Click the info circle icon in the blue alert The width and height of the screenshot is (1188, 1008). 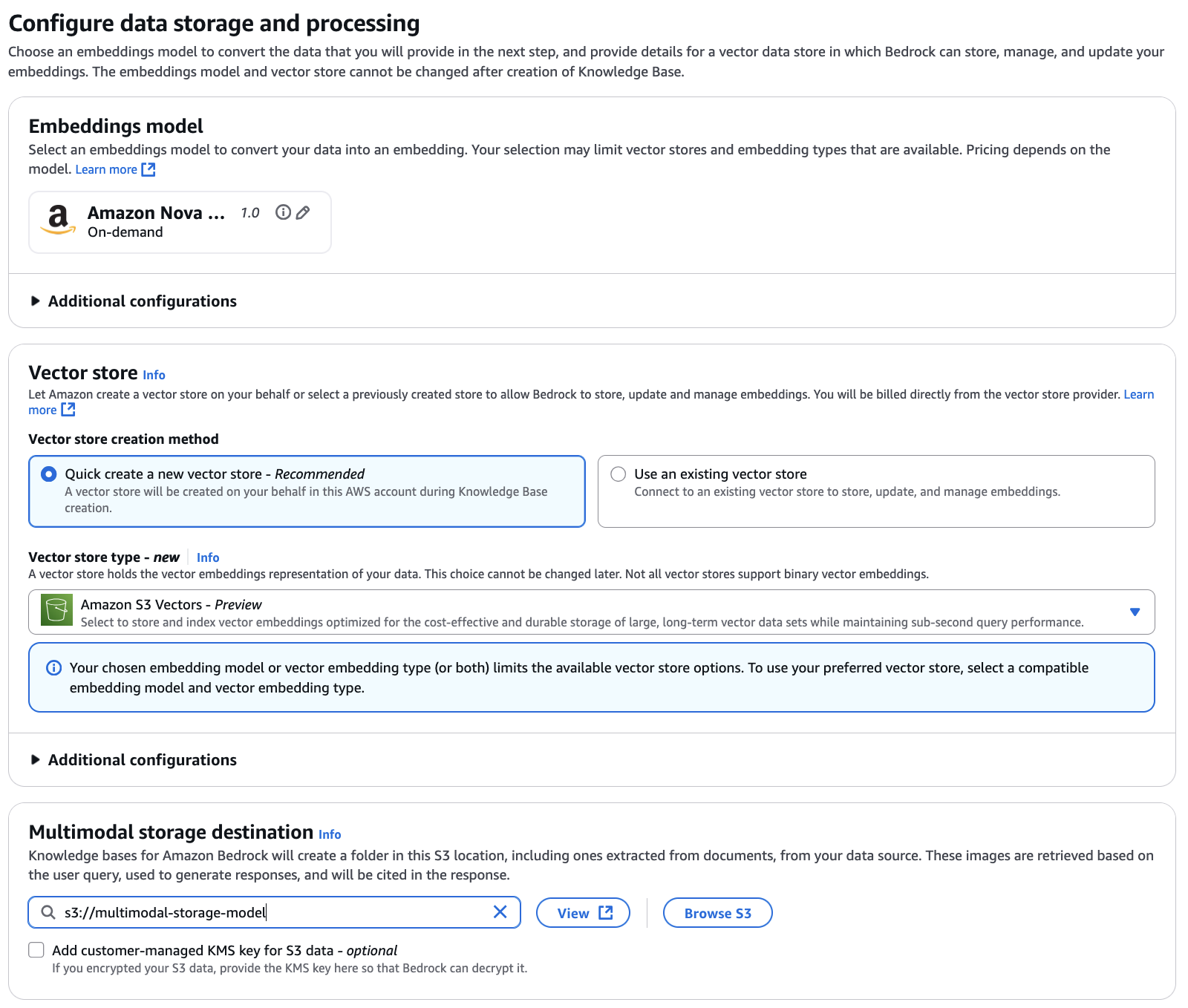pyautogui.click(x=54, y=668)
